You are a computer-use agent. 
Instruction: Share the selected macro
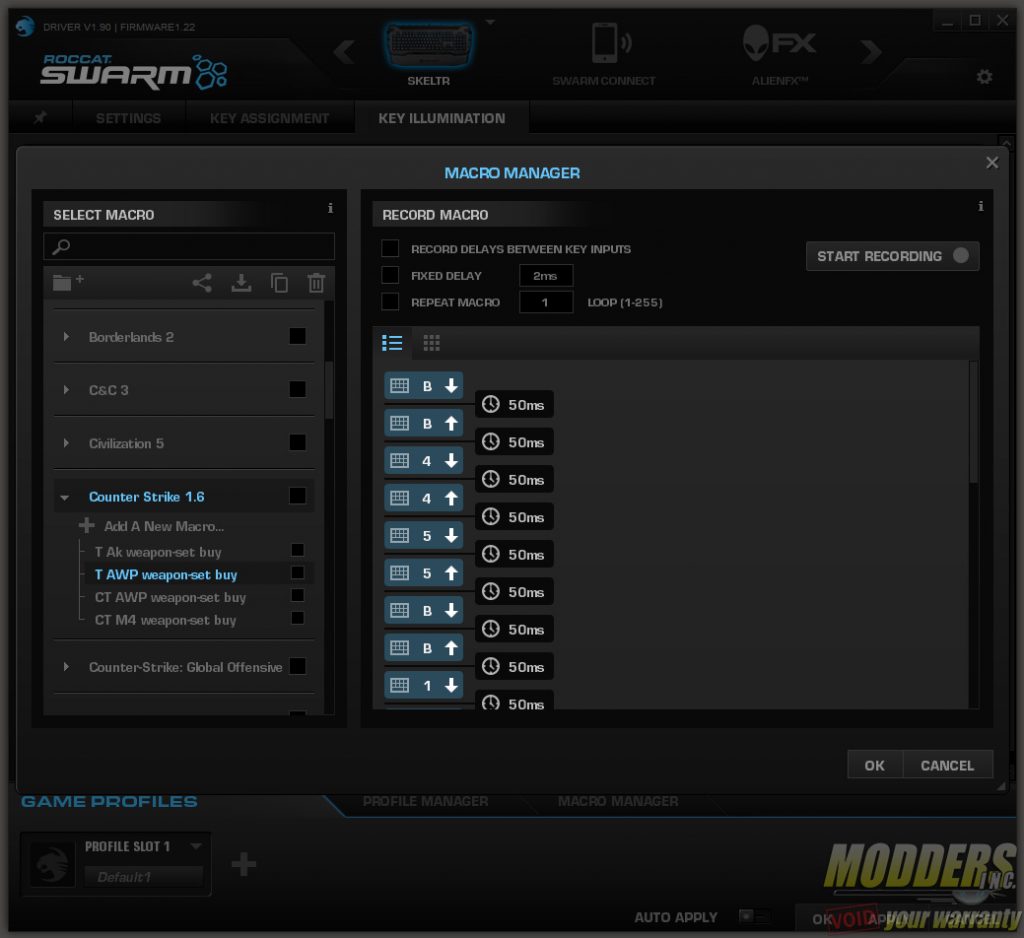click(202, 283)
